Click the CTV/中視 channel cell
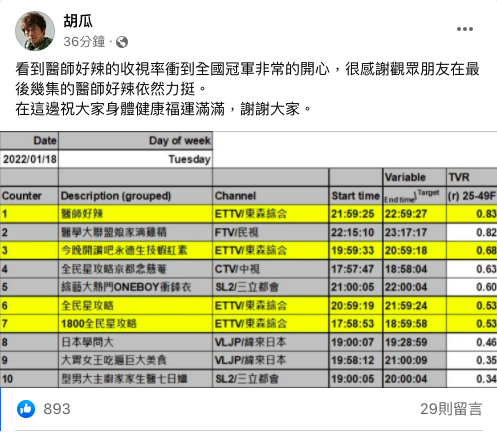Screen dimensions: 497x432 pyautogui.click(x=271, y=269)
